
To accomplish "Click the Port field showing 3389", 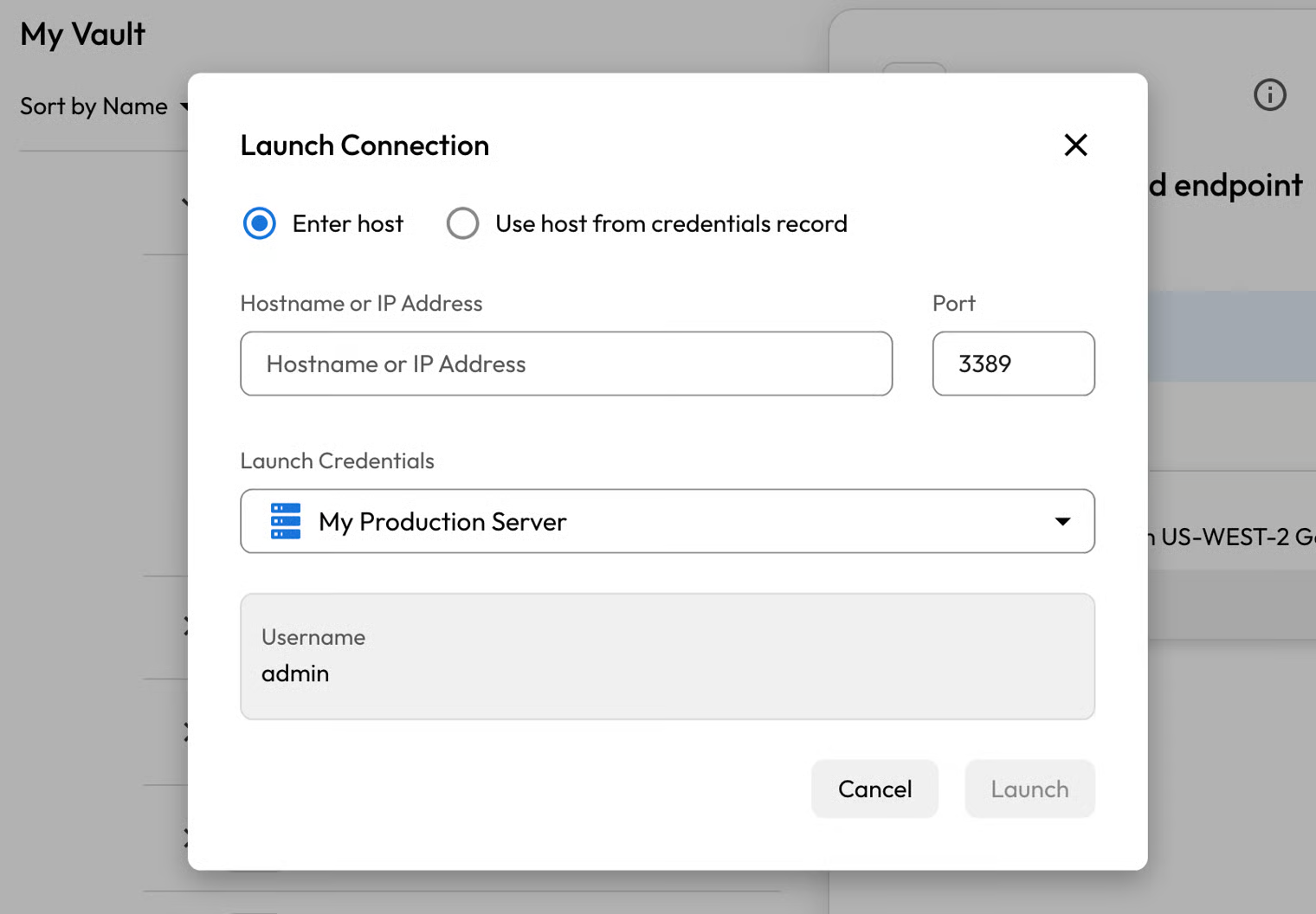I will [1013, 364].
